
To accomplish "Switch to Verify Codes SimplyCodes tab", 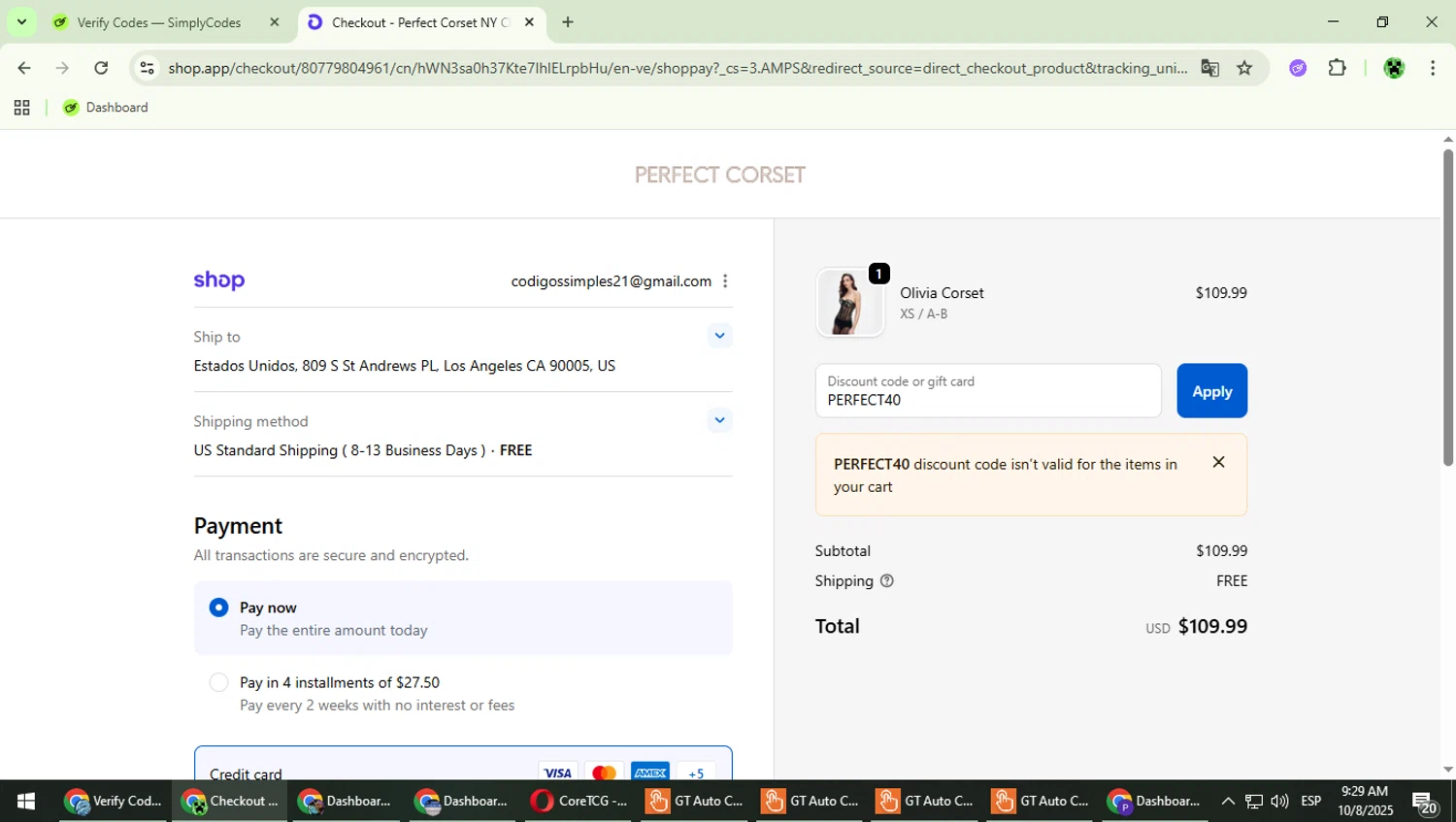I will click(158, 22).
